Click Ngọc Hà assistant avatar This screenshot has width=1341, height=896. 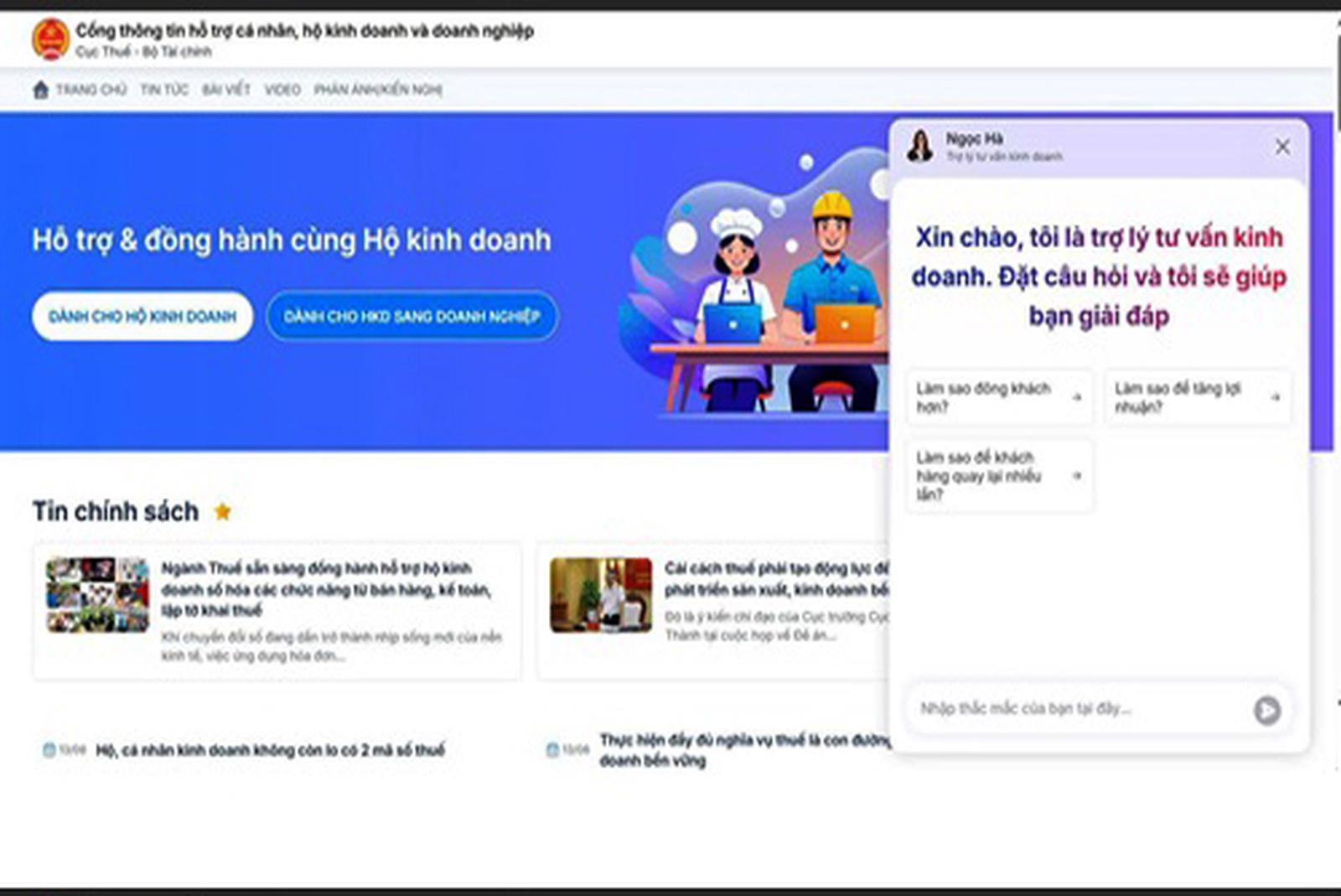click(x=920, y=146)
